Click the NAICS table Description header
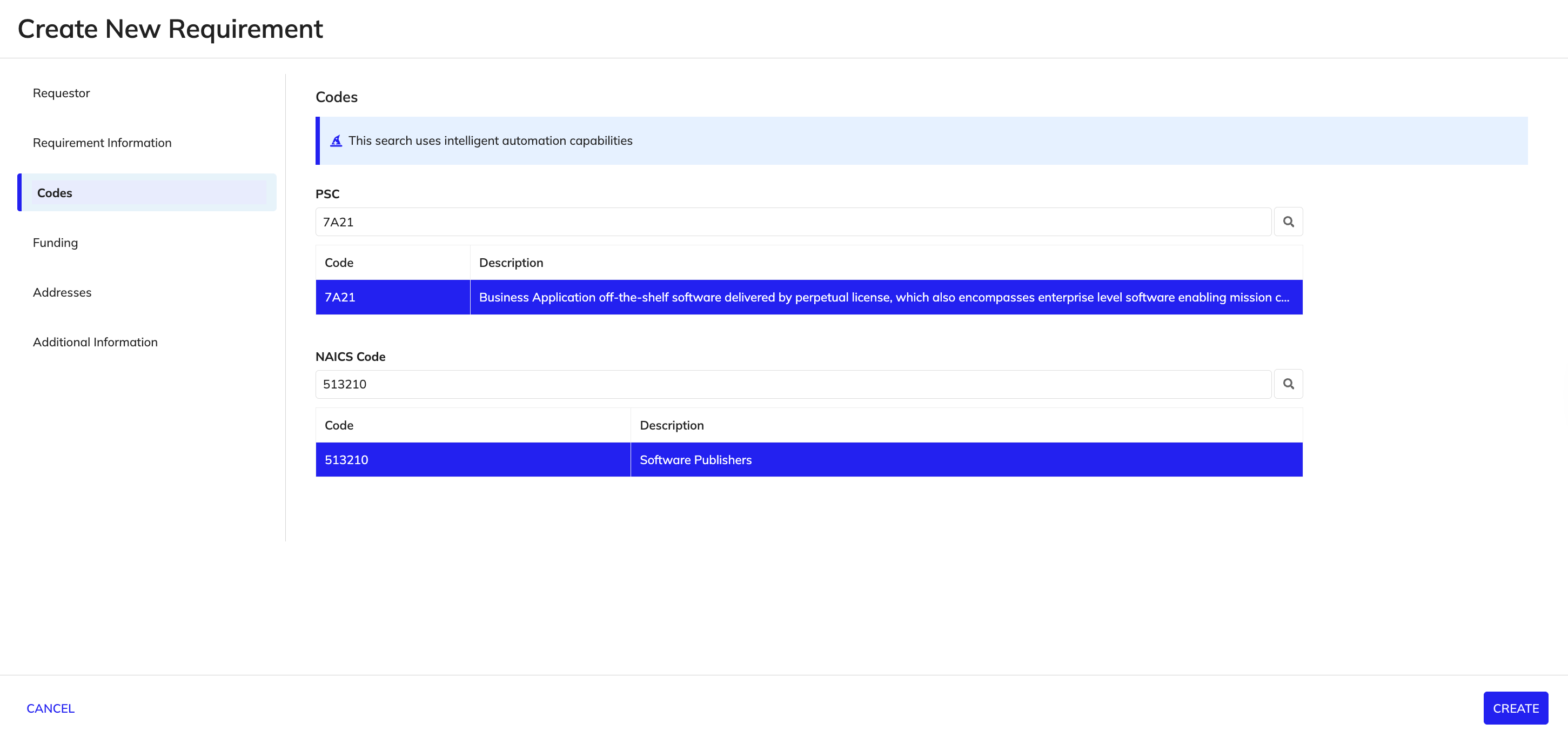 click(x=967, y=425)
